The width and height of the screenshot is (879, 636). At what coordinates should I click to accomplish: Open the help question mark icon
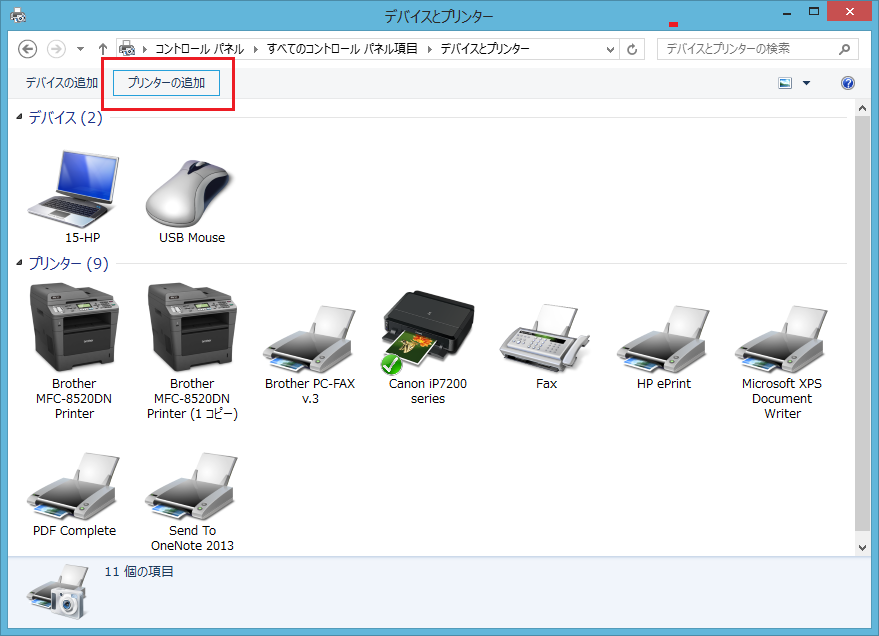(848, 83)
